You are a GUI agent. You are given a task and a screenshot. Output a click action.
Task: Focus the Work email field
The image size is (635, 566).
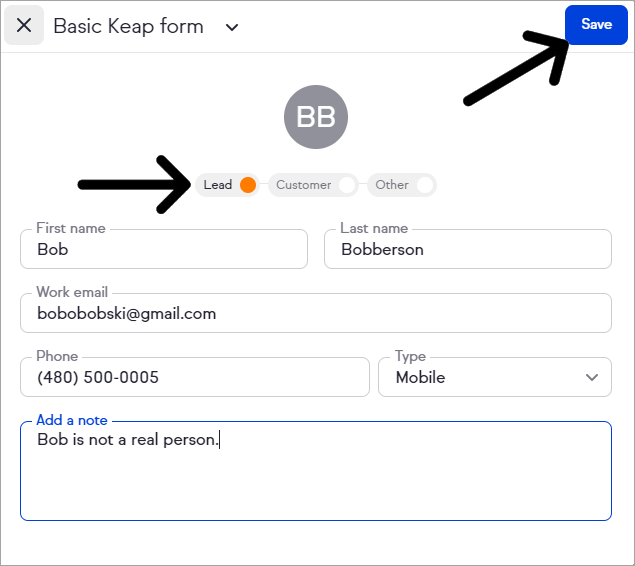click(316, 313)
